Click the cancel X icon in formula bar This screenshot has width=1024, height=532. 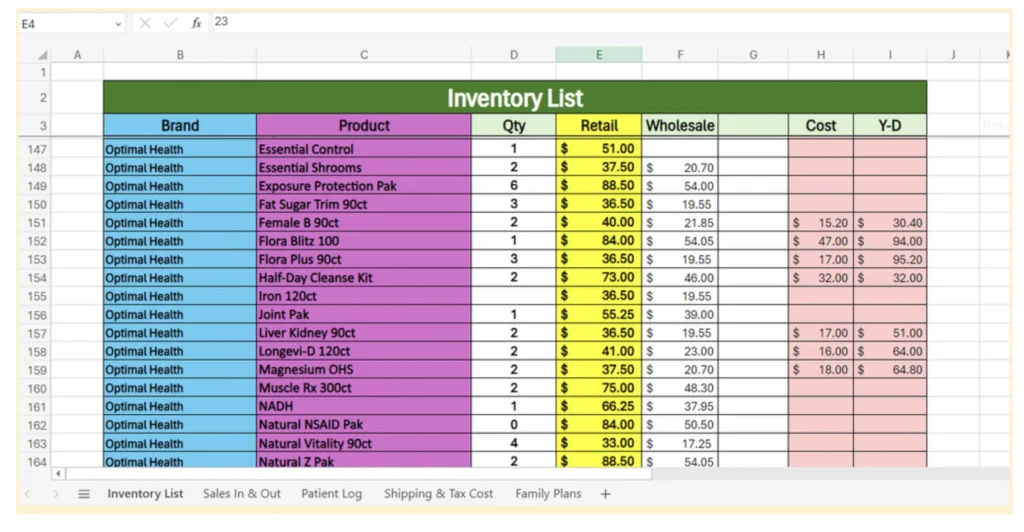(x=145, y=22)
